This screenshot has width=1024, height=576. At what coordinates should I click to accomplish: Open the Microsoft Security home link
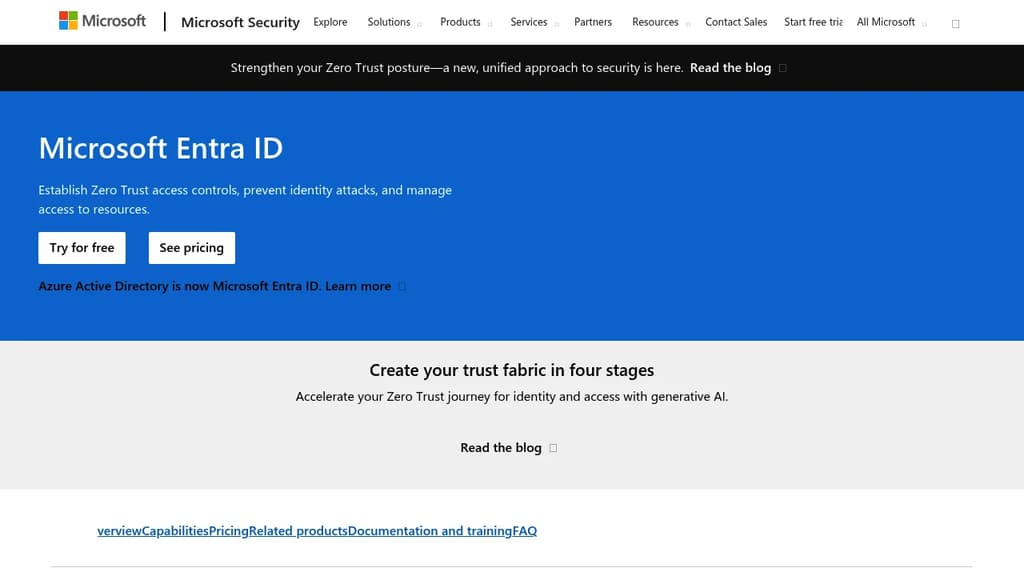240,22
